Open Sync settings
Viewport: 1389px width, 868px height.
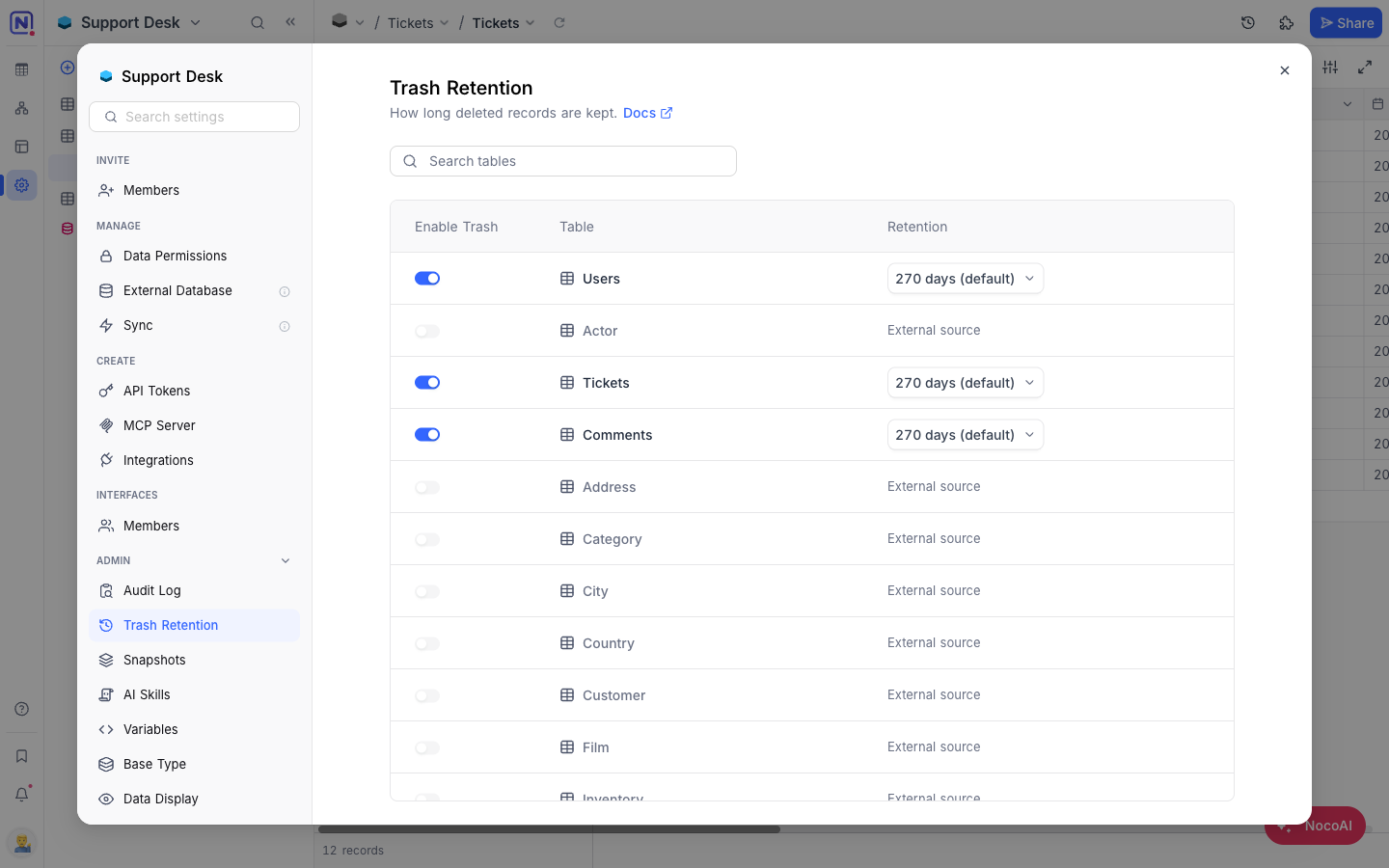click(x=194, y=325)
